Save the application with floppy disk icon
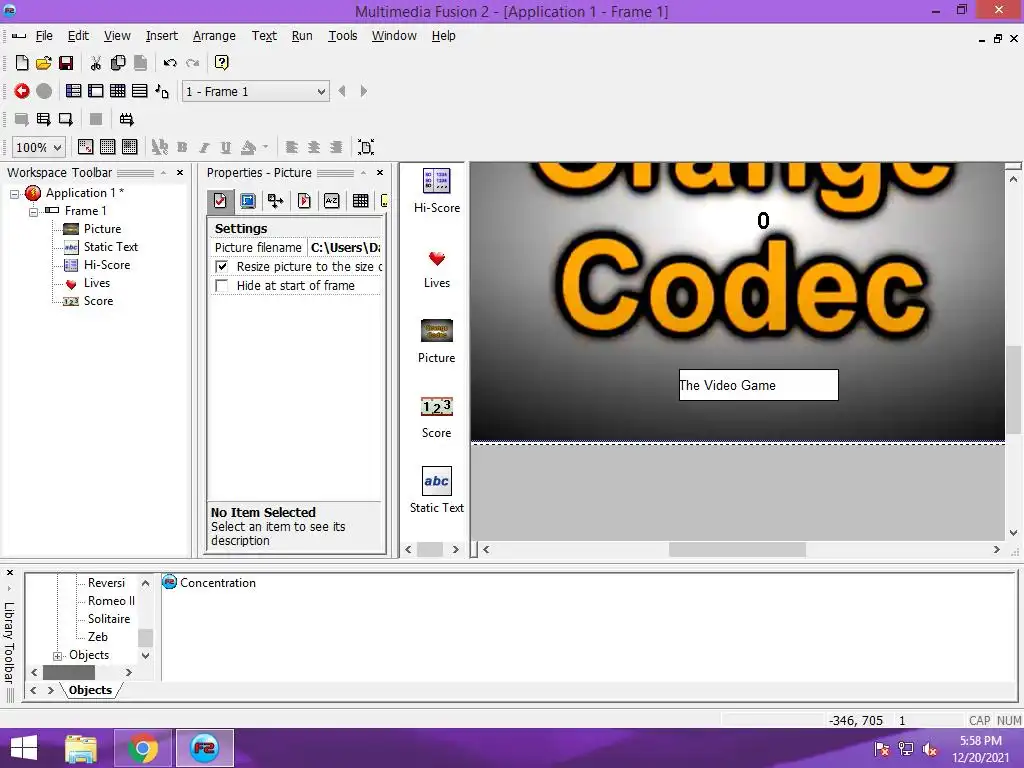The width and height of the screenshot is (1024, 768). click(66, 63)
